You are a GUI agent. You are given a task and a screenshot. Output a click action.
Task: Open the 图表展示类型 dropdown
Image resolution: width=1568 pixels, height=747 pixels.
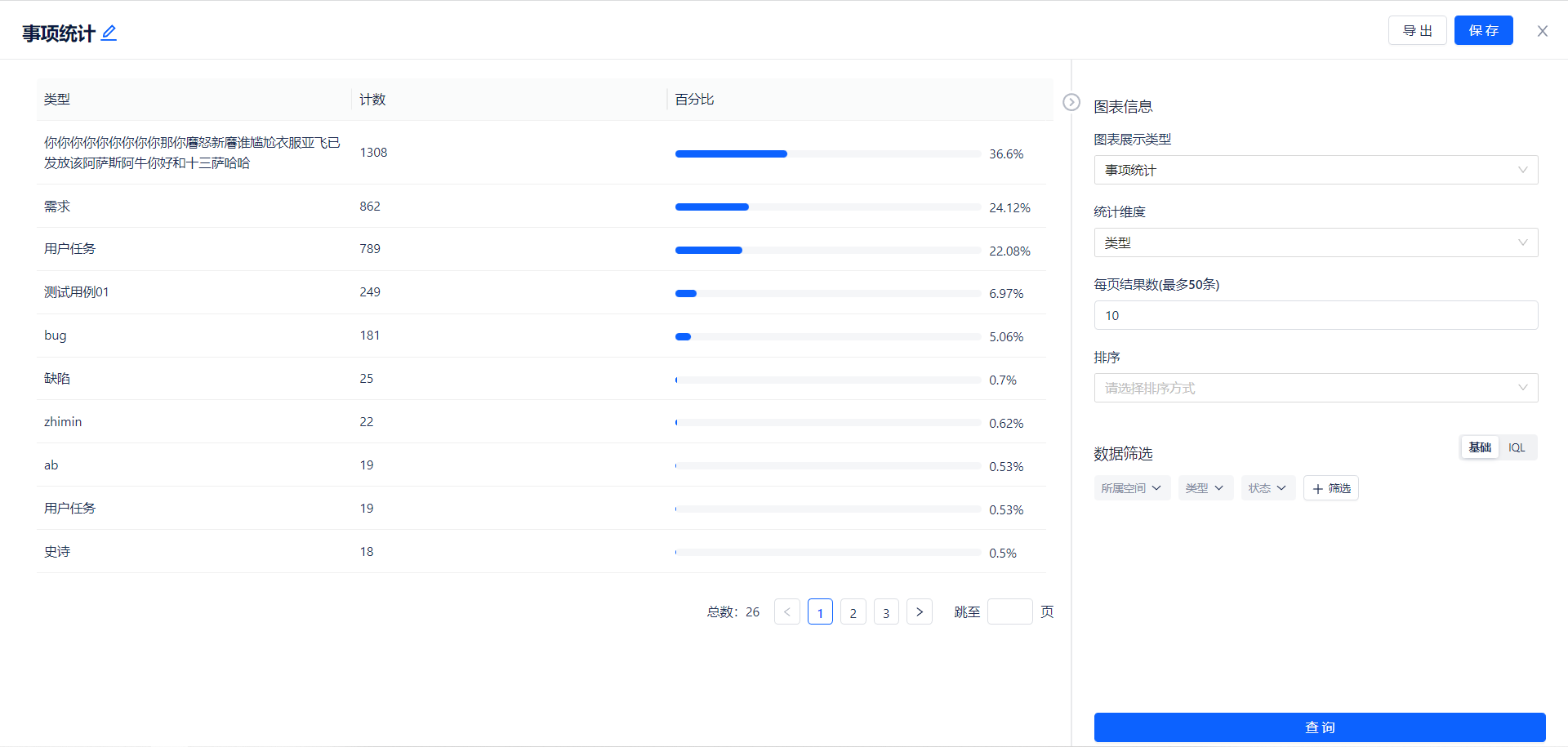[1316, 170]
